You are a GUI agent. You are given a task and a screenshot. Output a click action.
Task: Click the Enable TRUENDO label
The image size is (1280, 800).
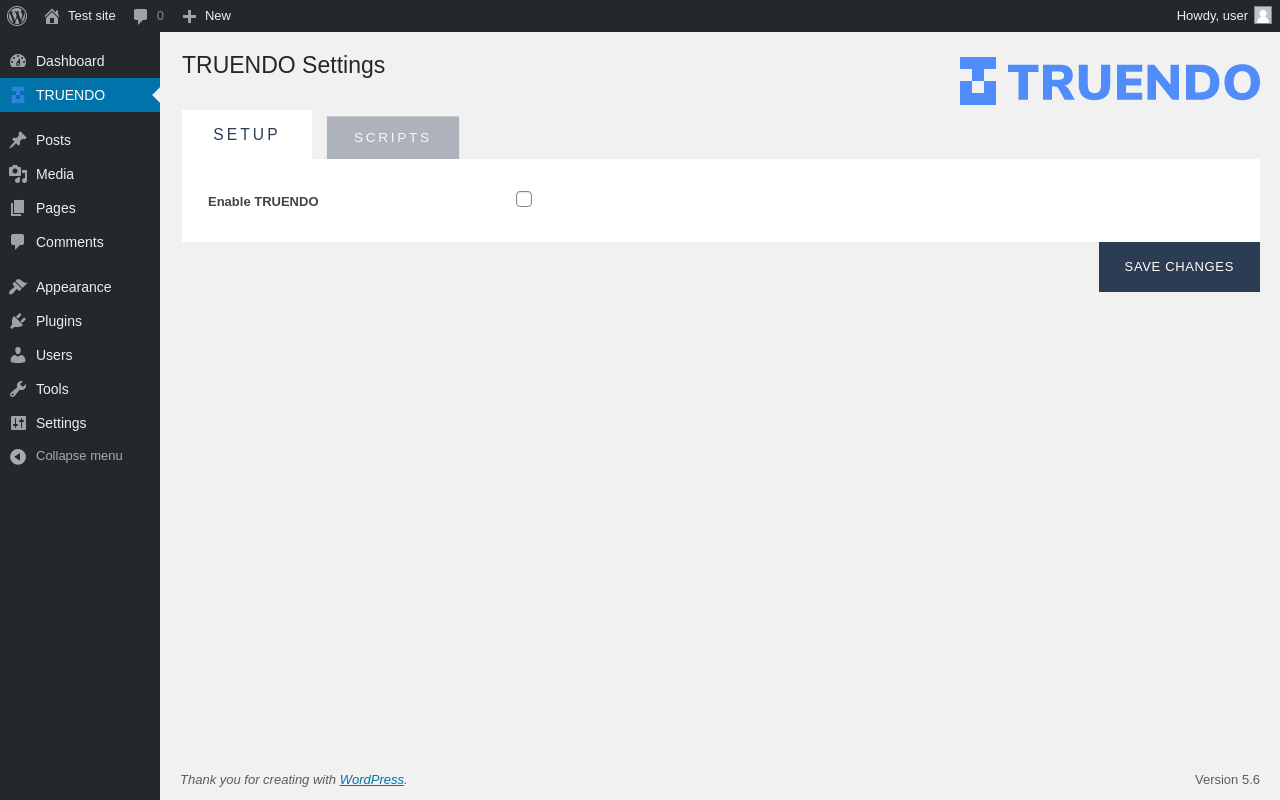click(x=263, y=201)
